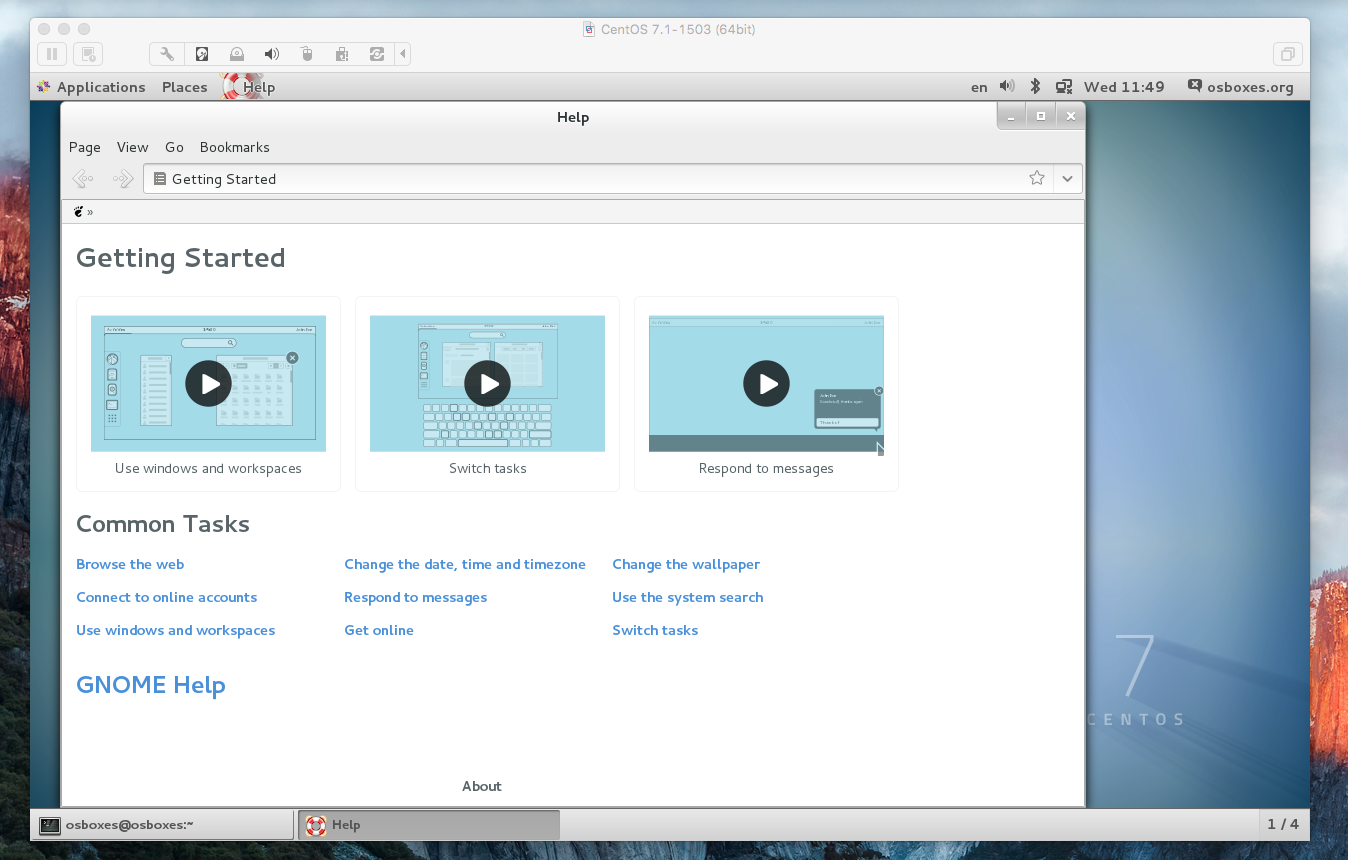Image resolution: width=1348 pixels, height=860 pixels.
Task: Open VM settings wrench icon
Action: click(167, 54)
